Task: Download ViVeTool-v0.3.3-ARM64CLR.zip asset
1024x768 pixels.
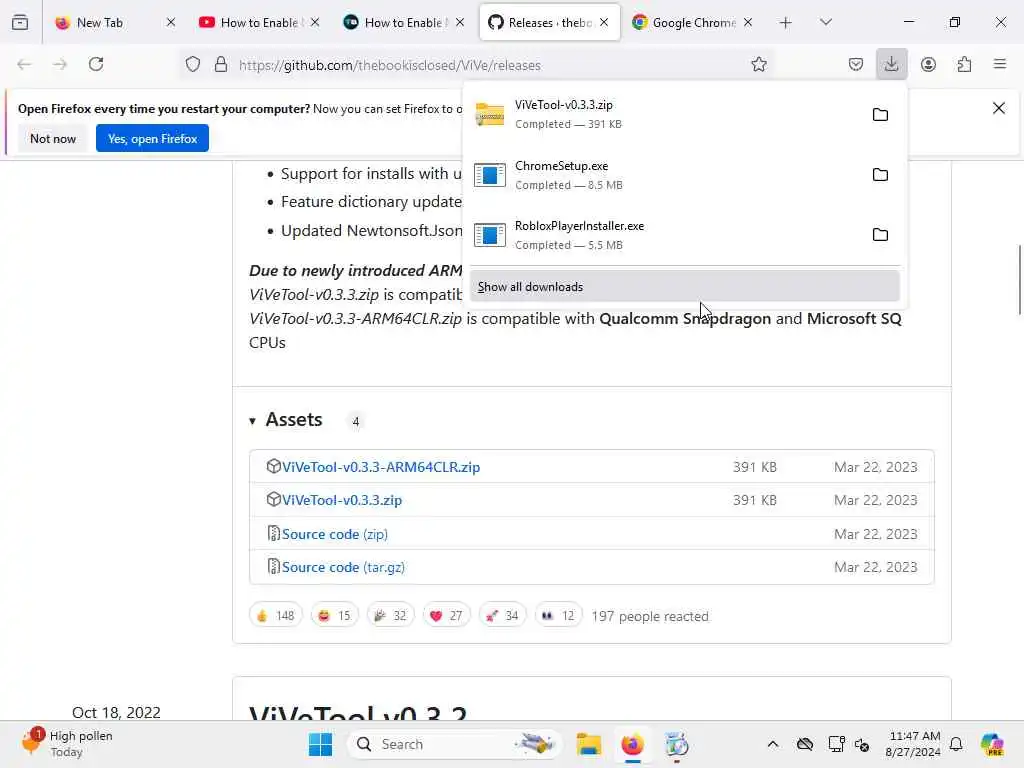Action: (381, 467)
